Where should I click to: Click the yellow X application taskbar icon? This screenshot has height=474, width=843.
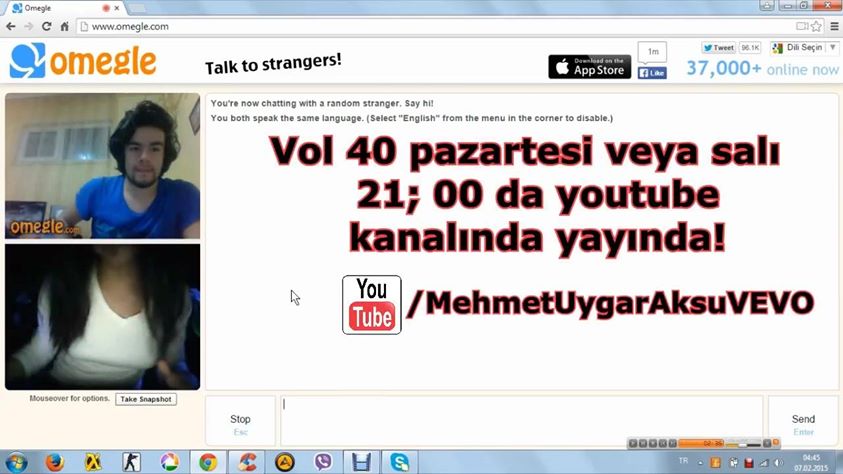click(93, 462)
